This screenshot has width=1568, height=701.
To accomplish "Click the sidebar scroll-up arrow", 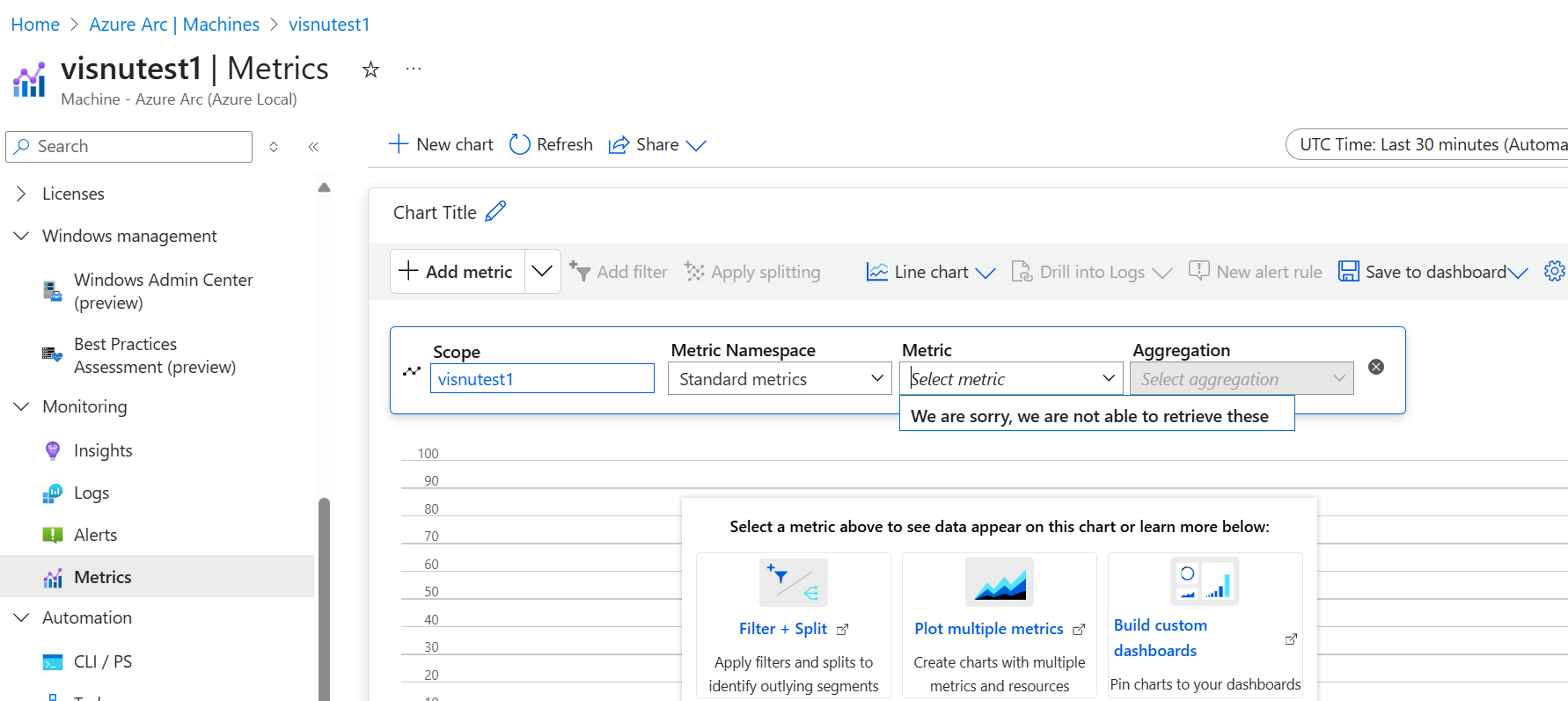I will (x=324, y=187).
